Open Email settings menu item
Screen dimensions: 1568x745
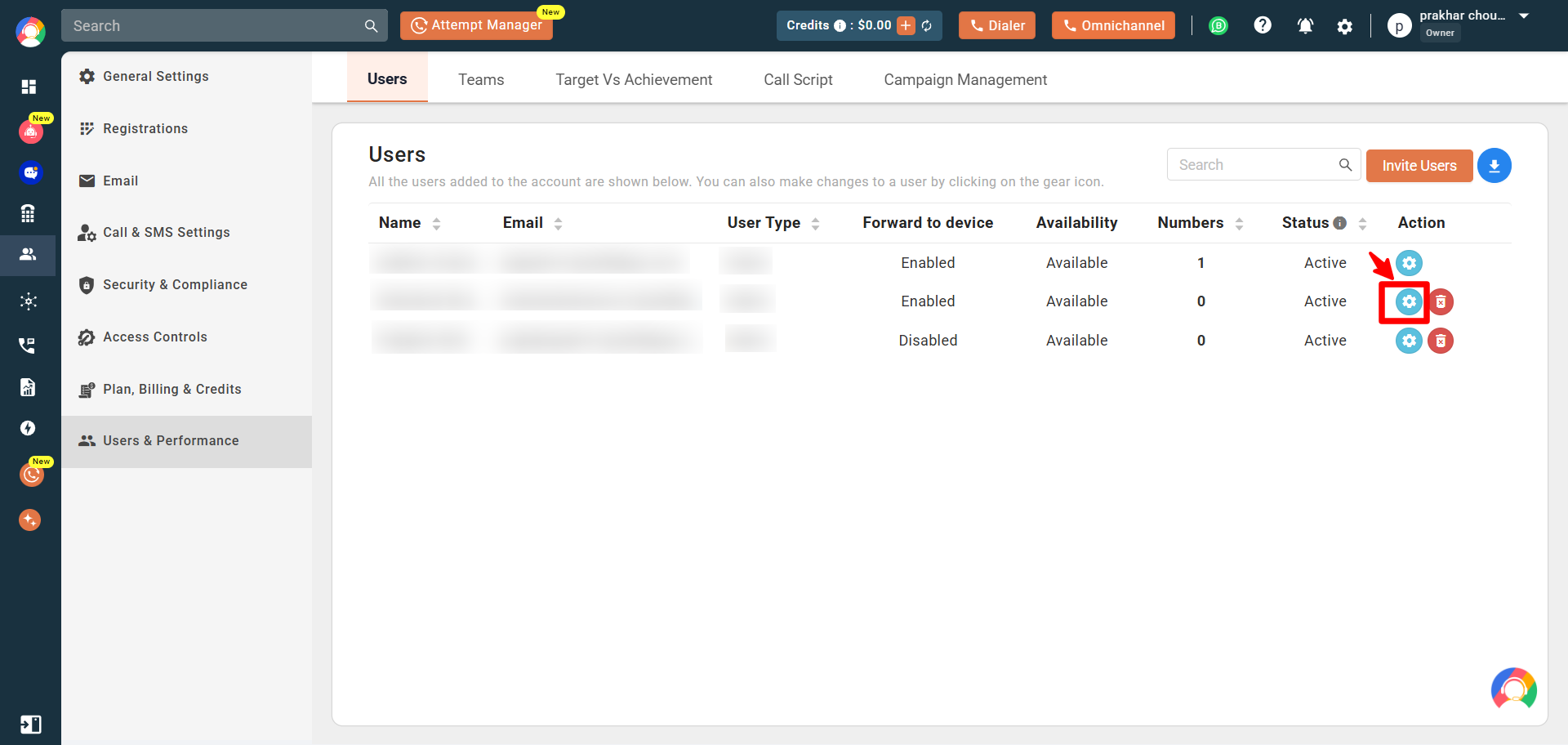[x=186, y=181]
